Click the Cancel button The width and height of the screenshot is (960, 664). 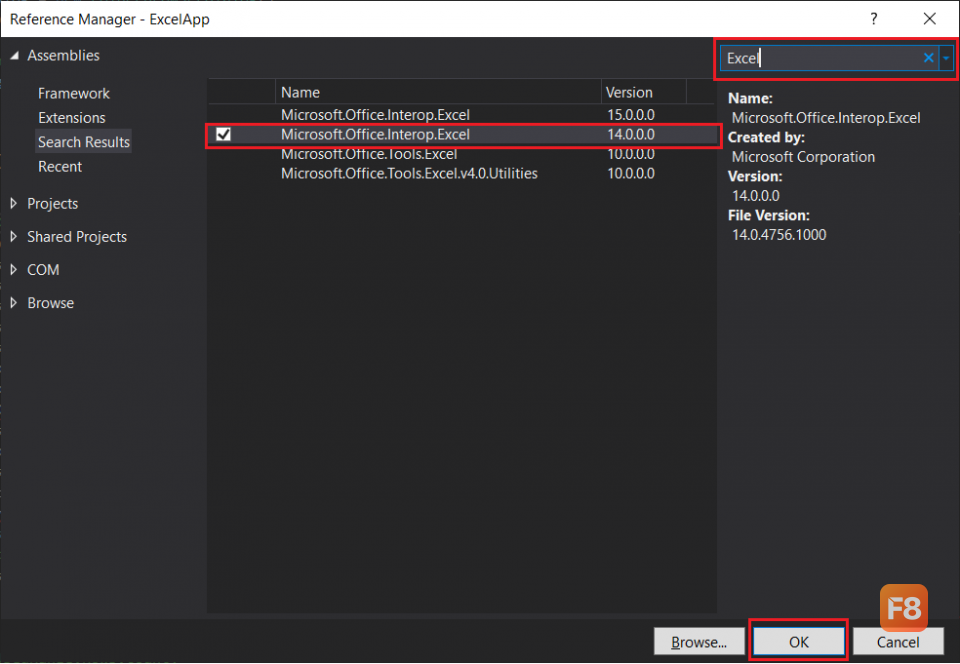pos(898,642)
